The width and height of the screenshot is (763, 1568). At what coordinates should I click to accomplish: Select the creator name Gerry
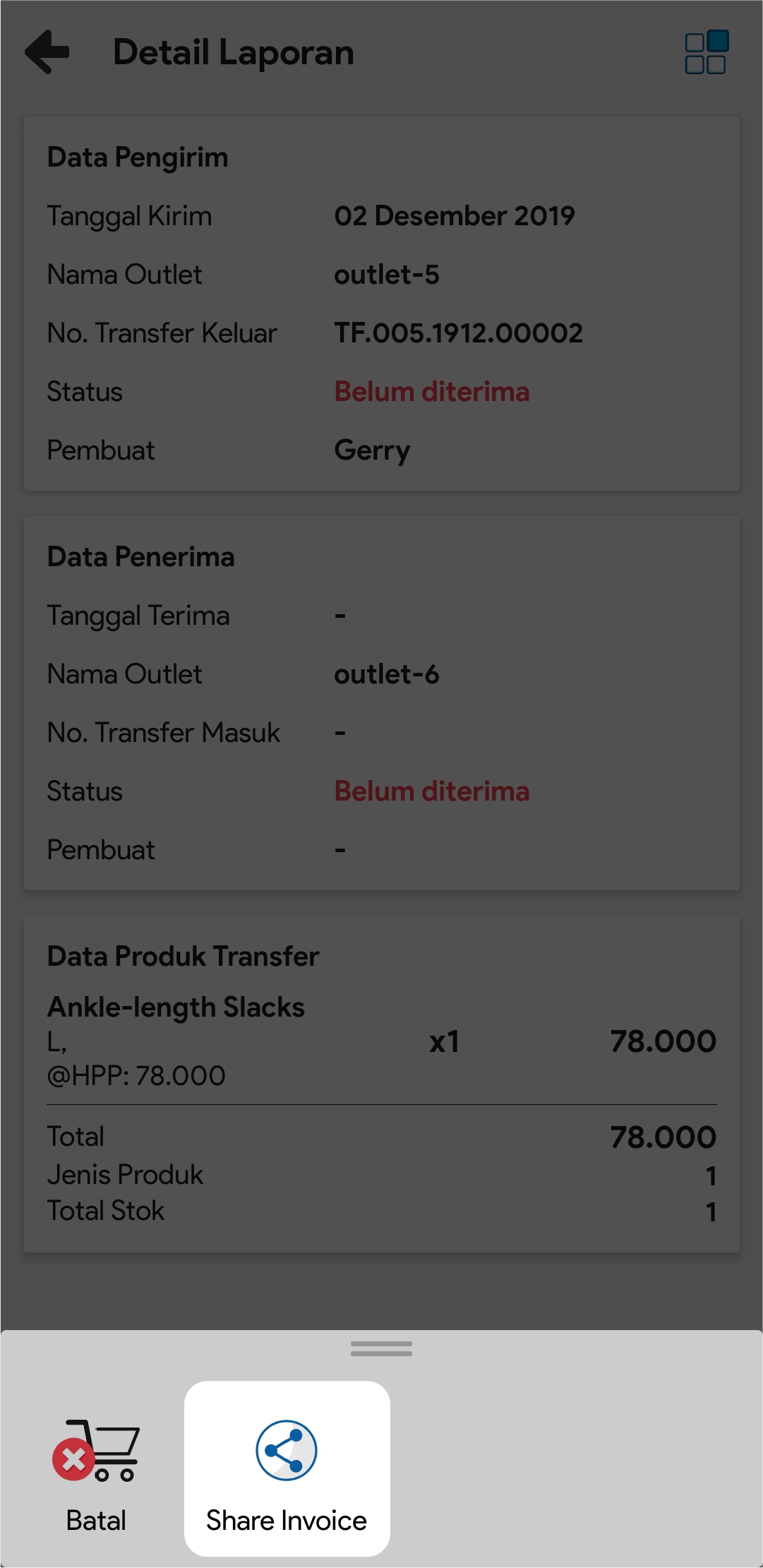point(372,450)
